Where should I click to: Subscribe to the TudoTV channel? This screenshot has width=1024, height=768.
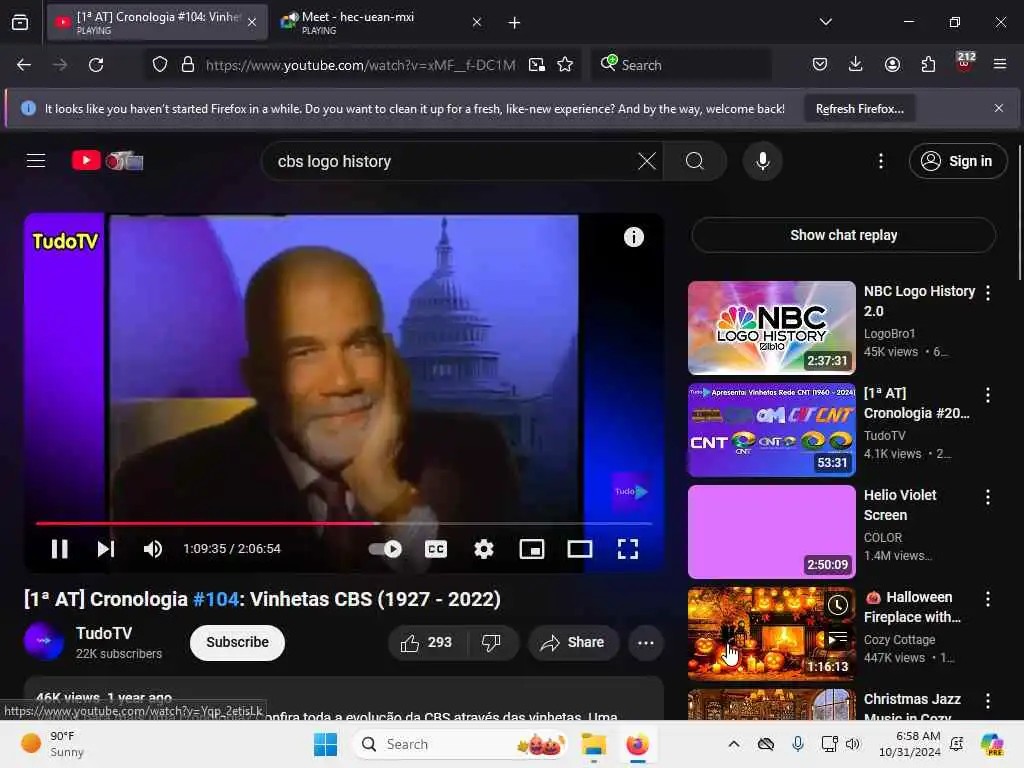237,643
